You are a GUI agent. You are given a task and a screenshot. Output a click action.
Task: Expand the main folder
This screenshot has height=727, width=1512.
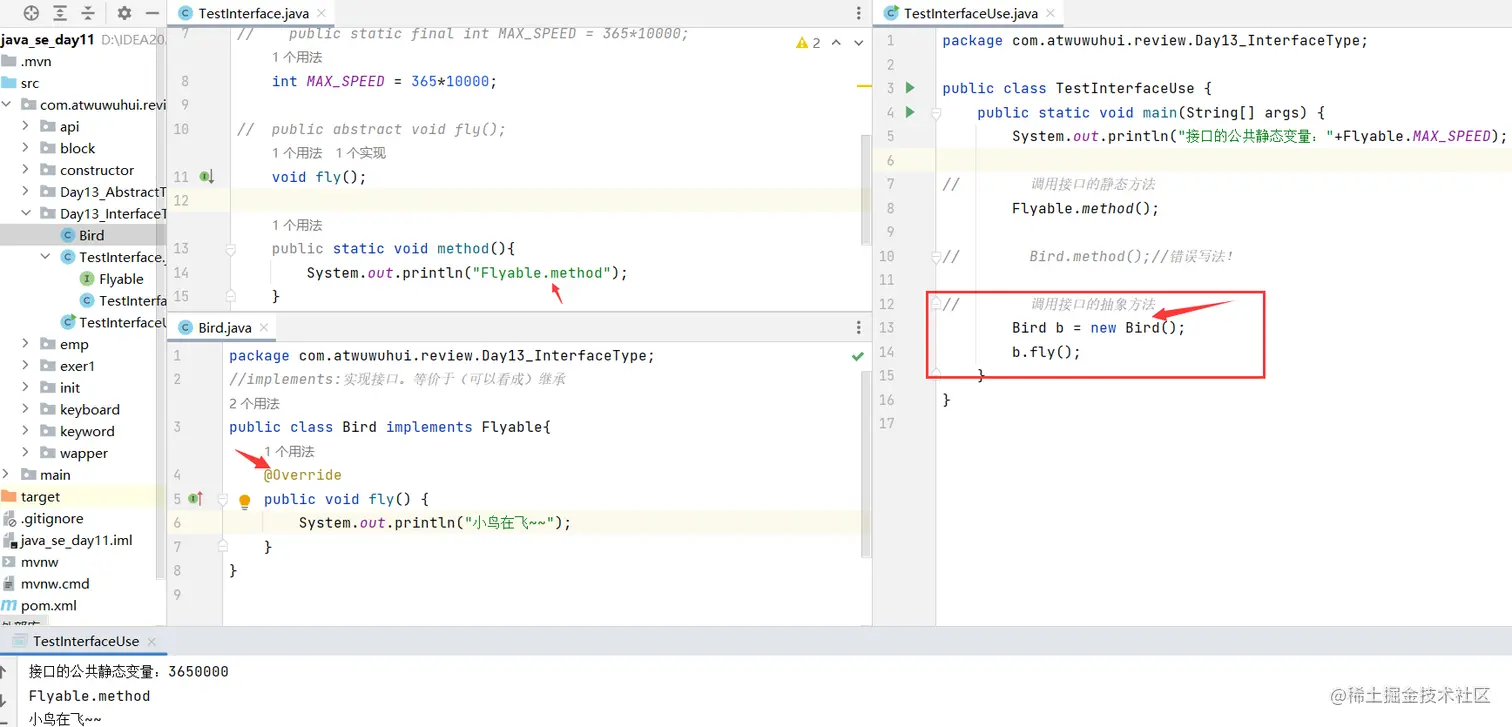[x=7, y=475]
